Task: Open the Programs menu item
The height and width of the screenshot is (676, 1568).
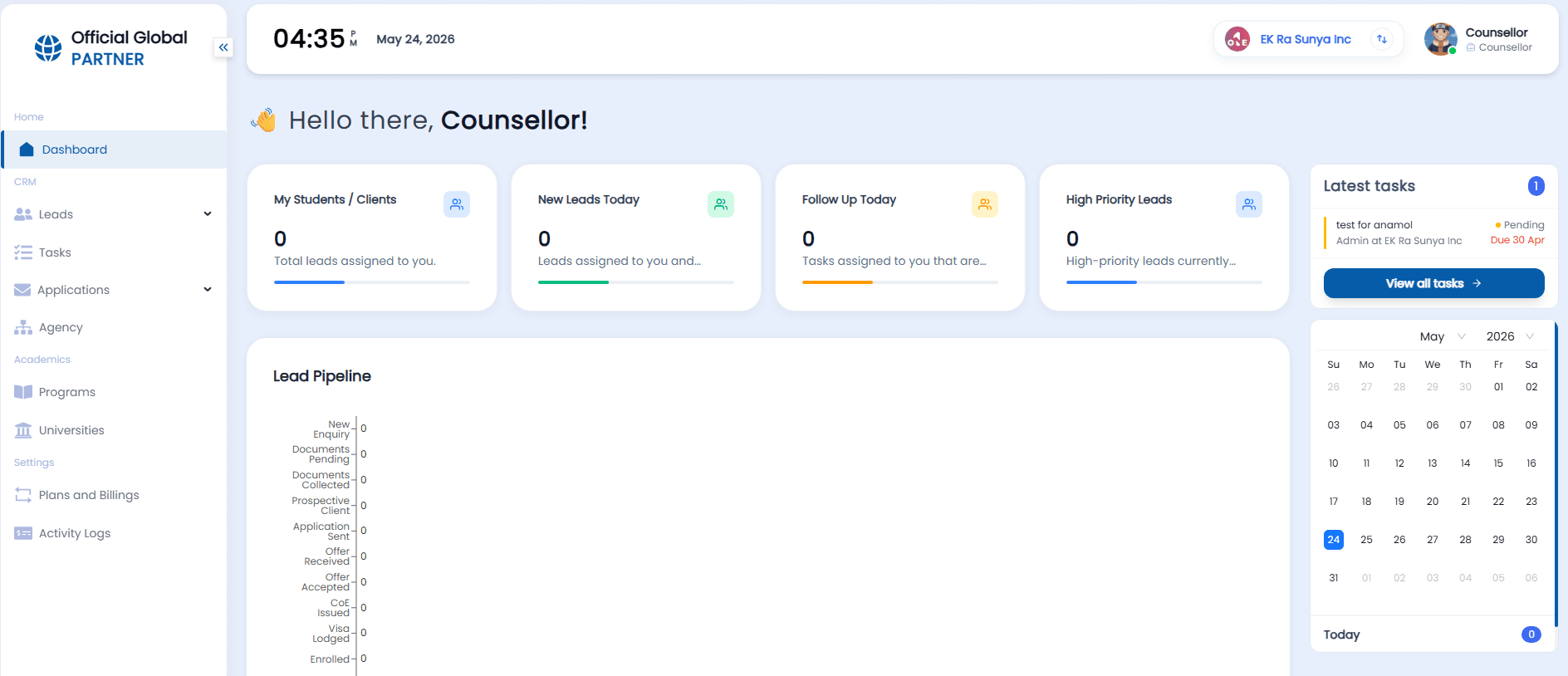Action: (114, 392)
